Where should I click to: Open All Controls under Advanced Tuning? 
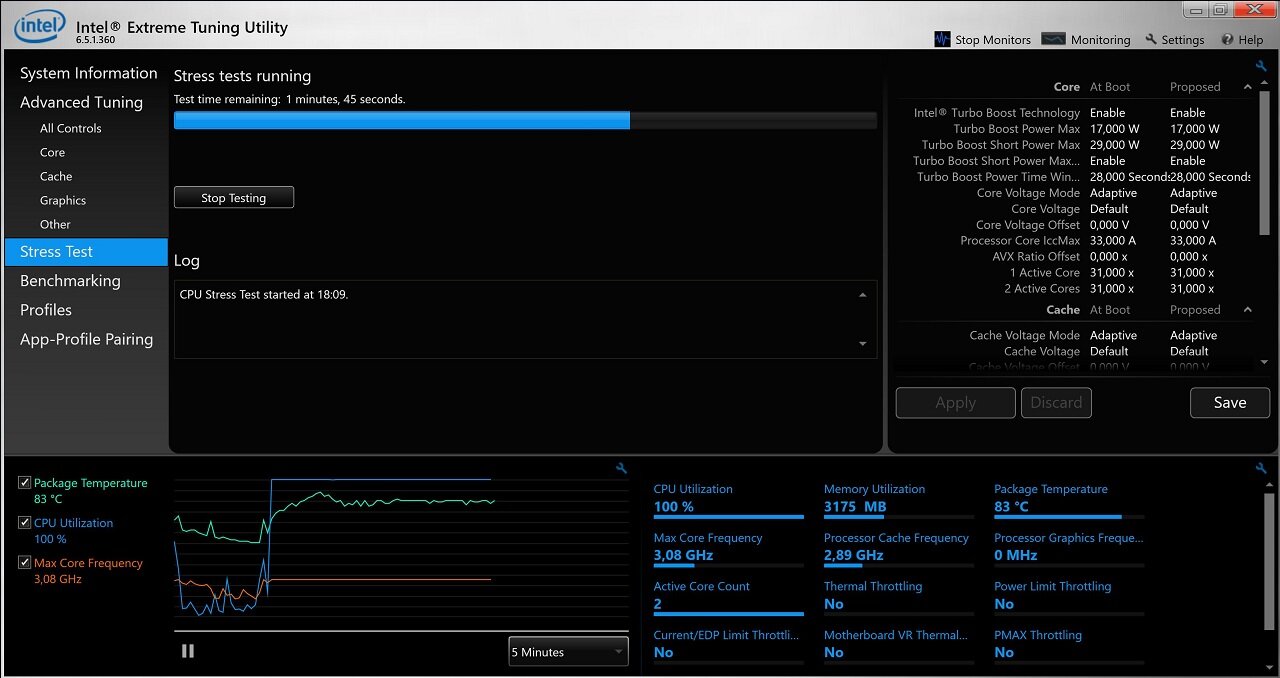[x=71, y=128]
